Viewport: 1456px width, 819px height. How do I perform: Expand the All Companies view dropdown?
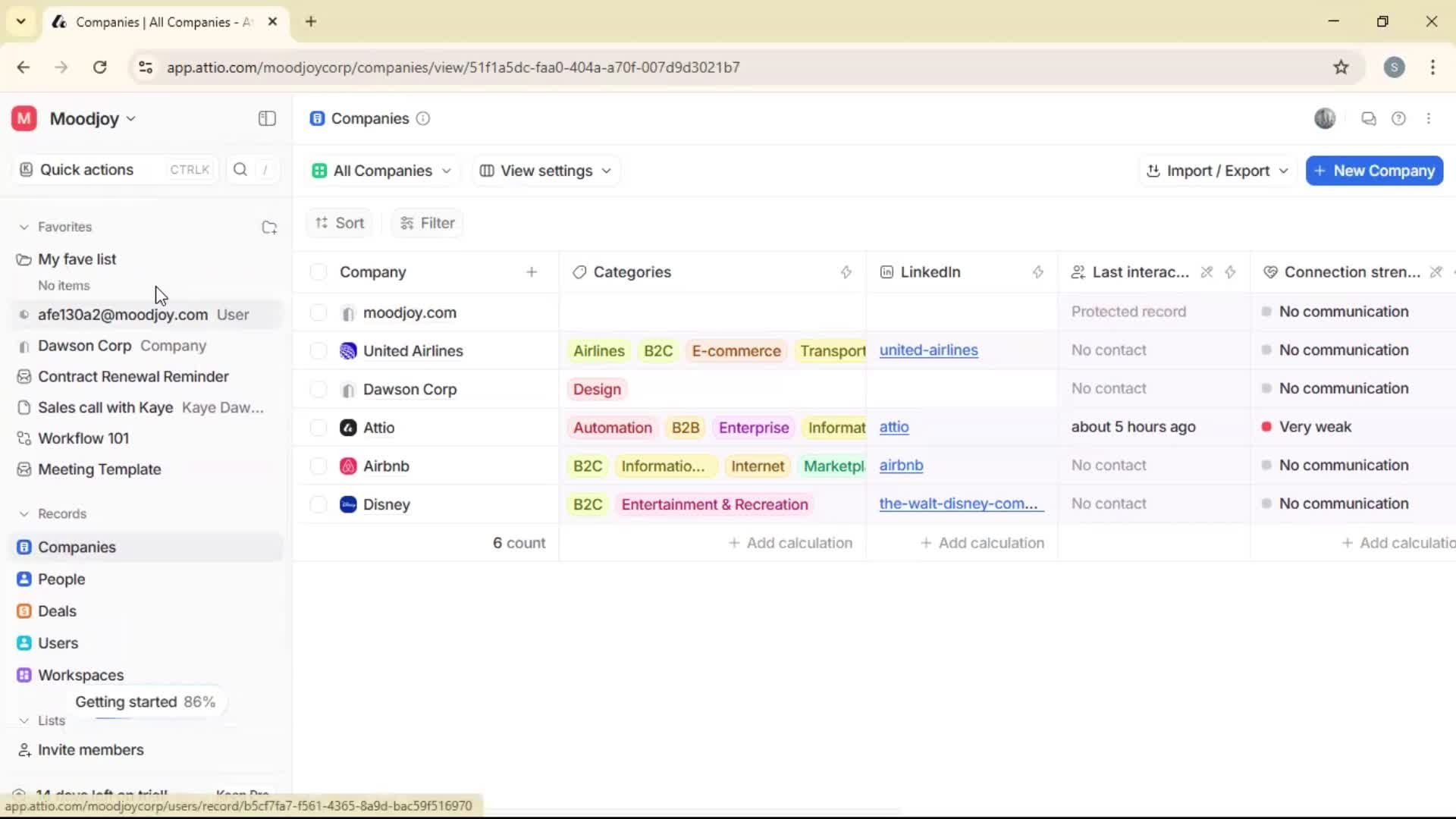(x=381, y=171)
